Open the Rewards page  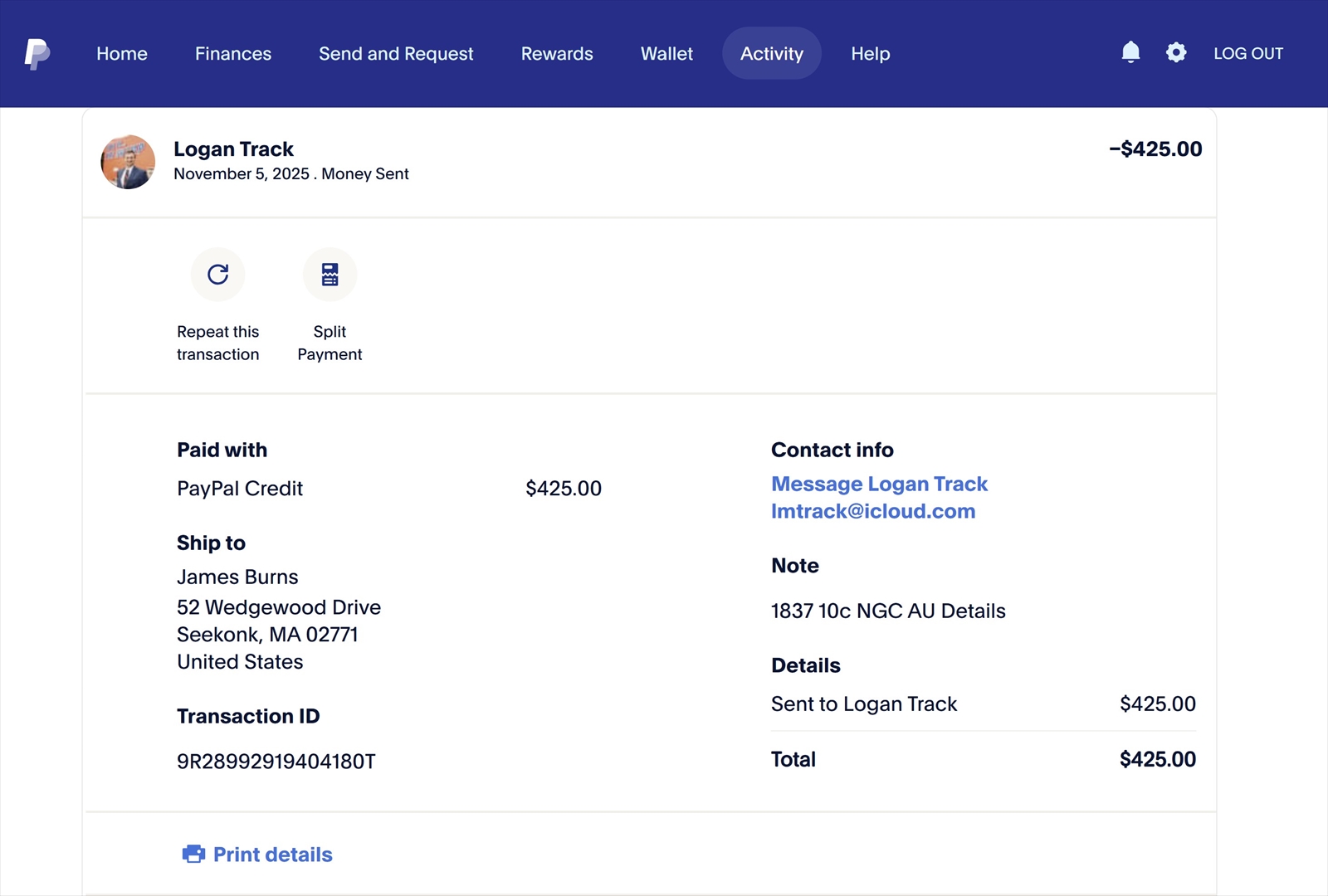pyautogui.click(x=557, y=54)
